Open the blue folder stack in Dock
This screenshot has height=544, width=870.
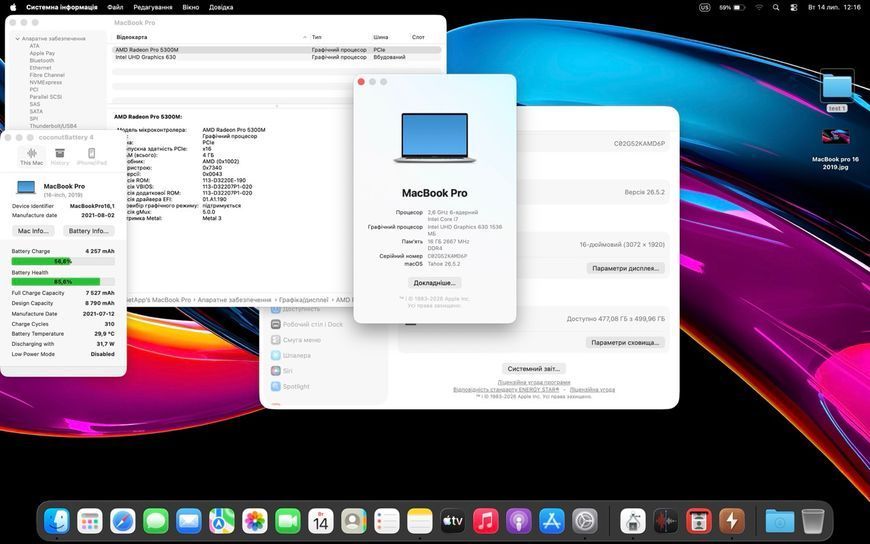pyautogui.click(x=780, y=521)
